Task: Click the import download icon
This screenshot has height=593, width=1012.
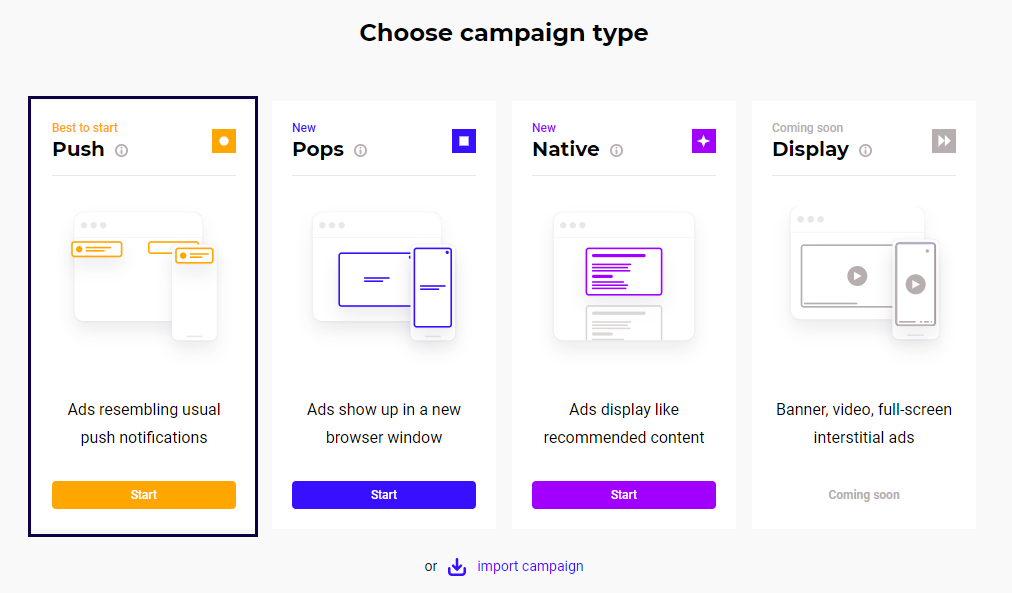Action: coord(457,567)
